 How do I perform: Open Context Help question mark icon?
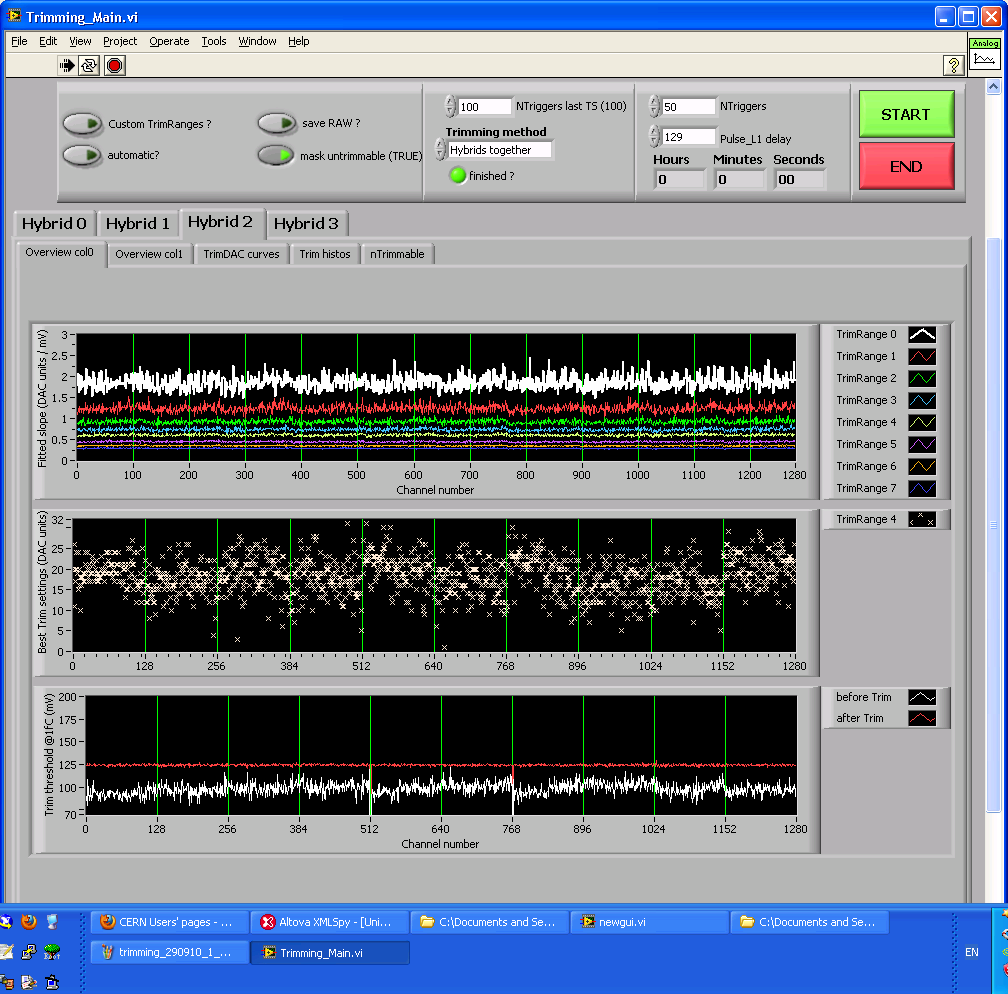953,65
